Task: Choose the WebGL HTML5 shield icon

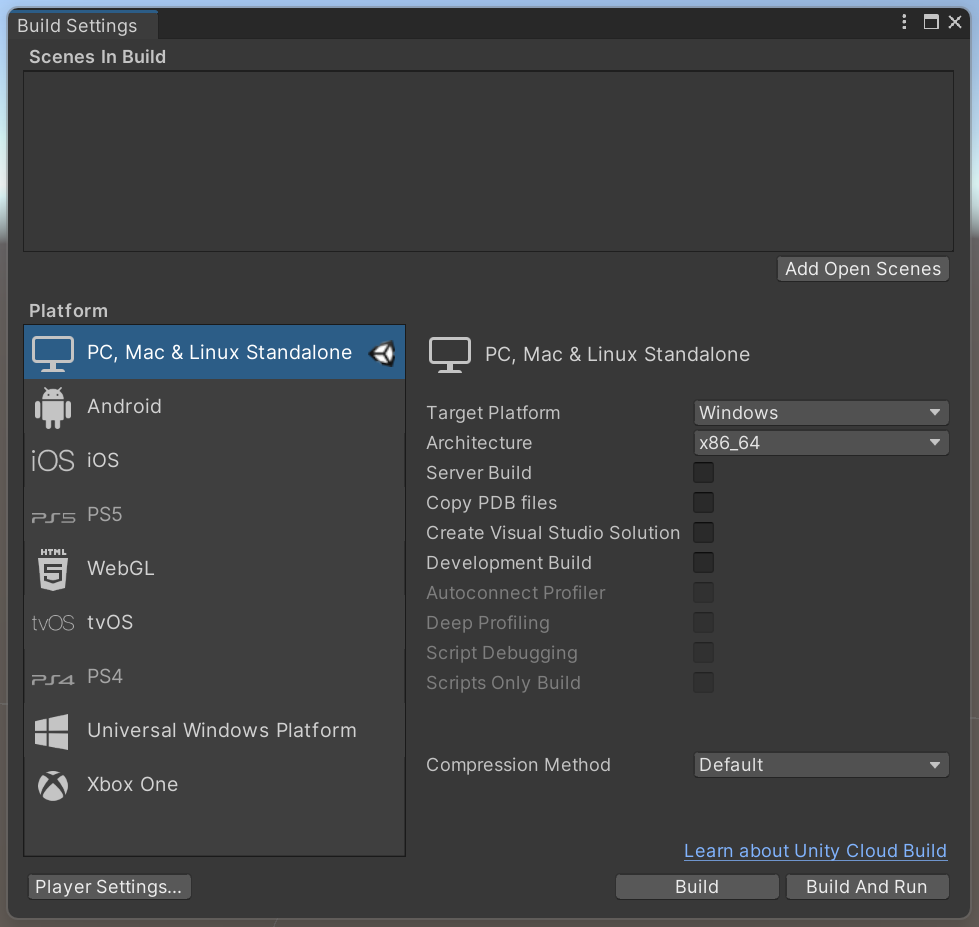Action: [53, 569]
